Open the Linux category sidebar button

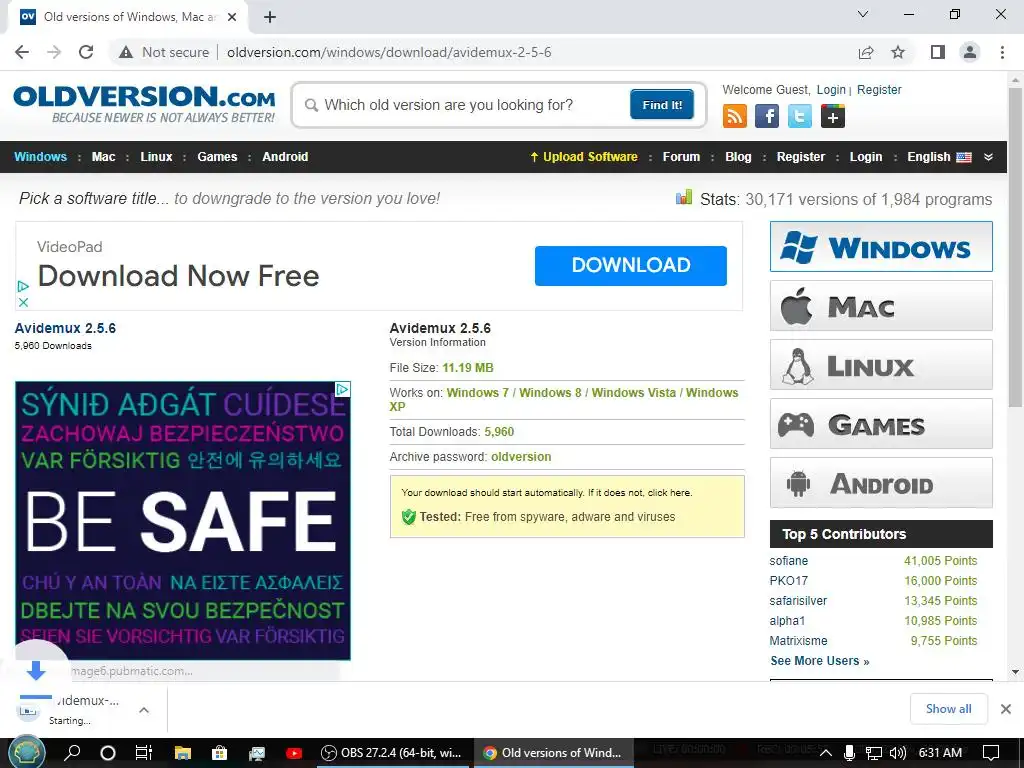point(881,364)
